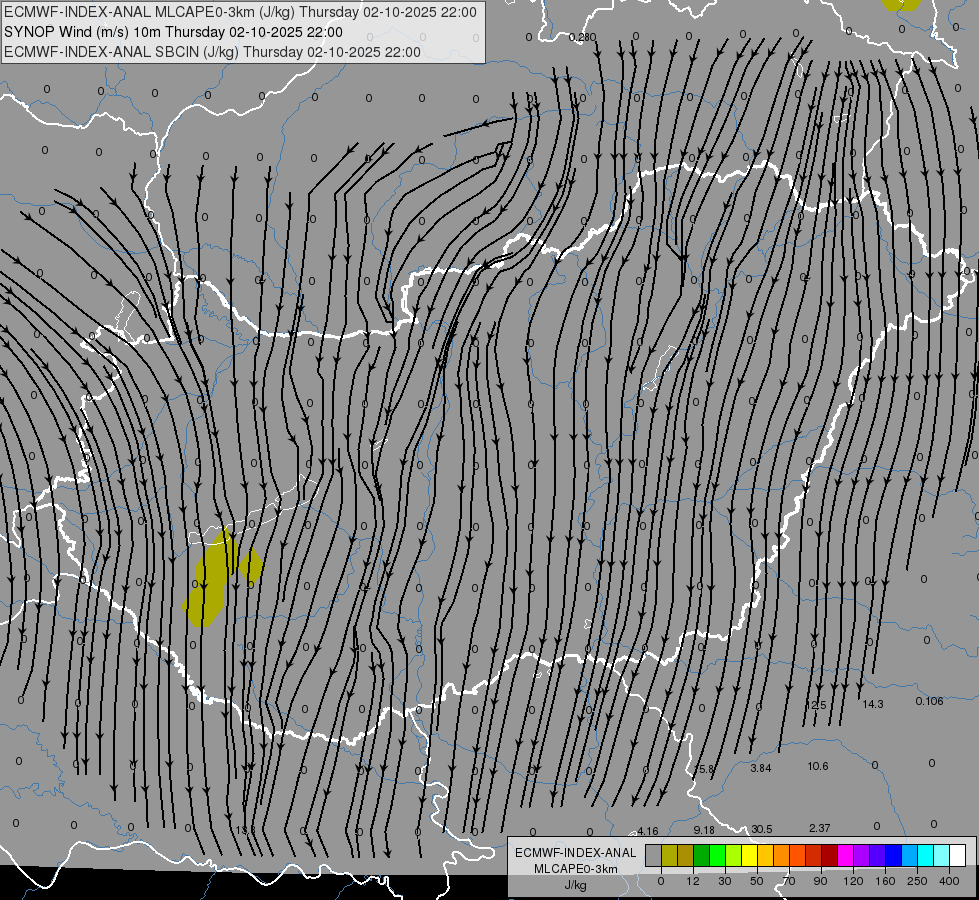
Task: Click the 0.106 grid value
Action: [x=929, y=701]
